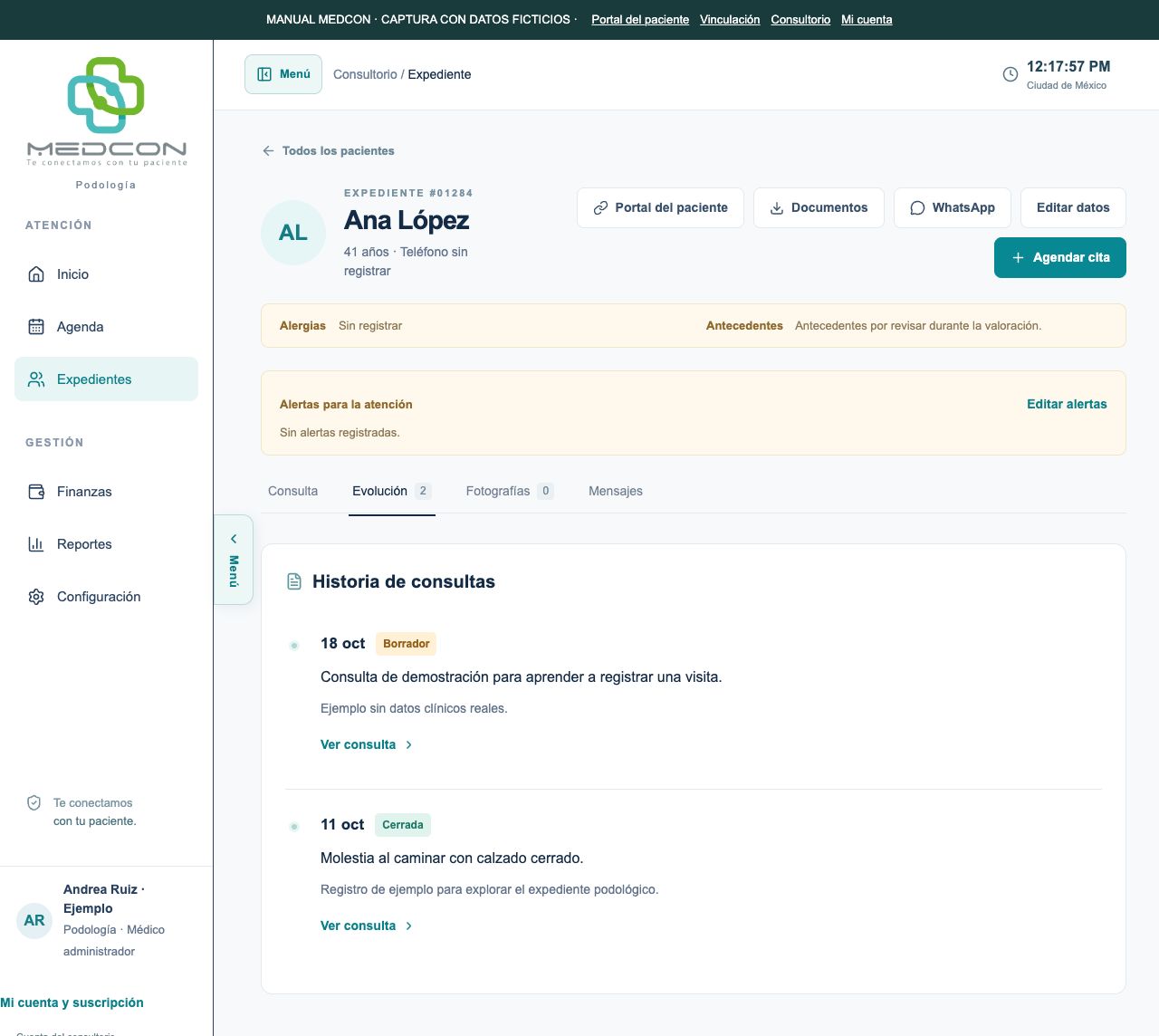Image resolution: width=1159 pixels, height=1036 pixels.
Task: Open Mi cuenta y suscripción
Action: (72, 1002)
